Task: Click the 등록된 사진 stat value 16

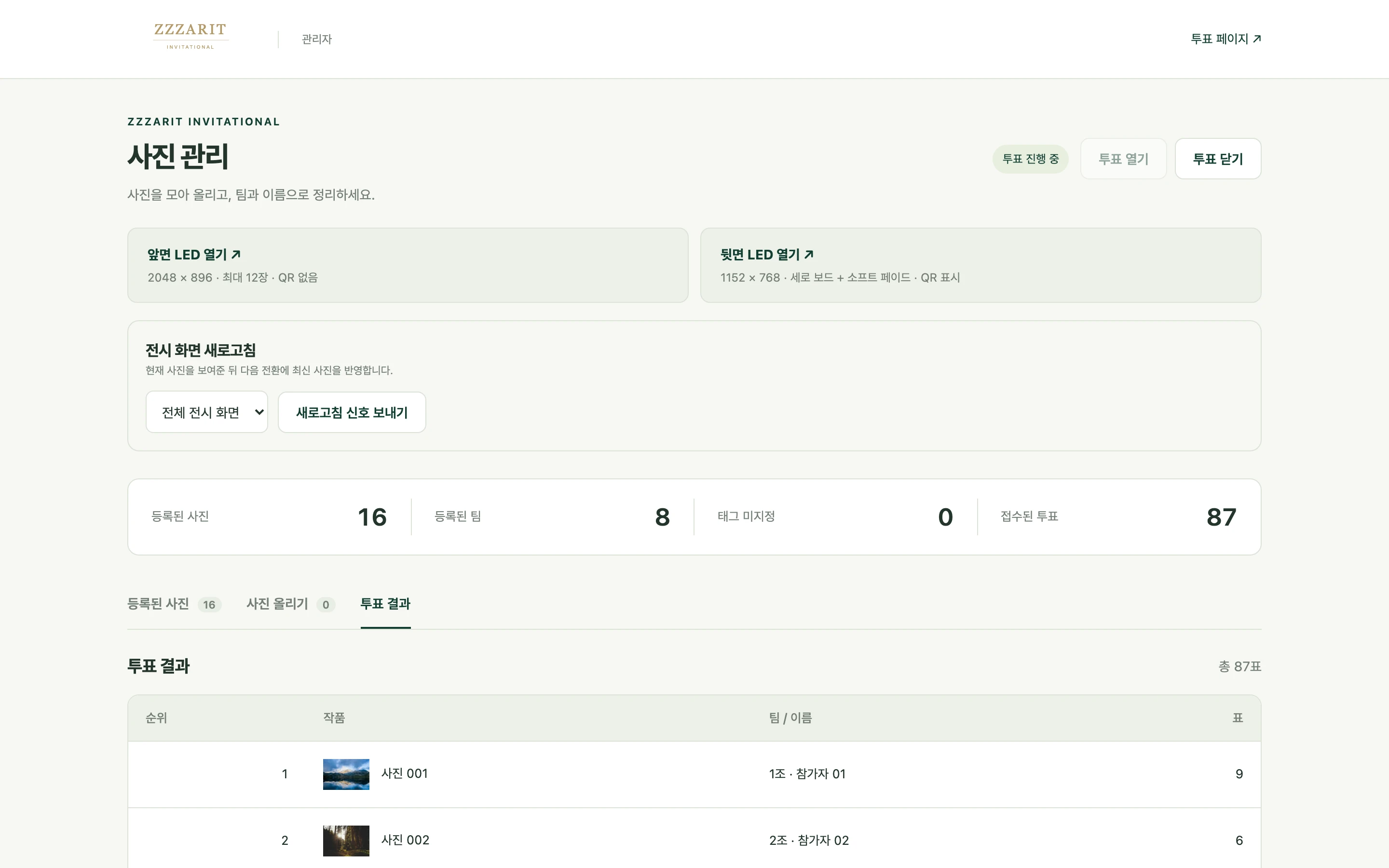Action: (372, 517)
